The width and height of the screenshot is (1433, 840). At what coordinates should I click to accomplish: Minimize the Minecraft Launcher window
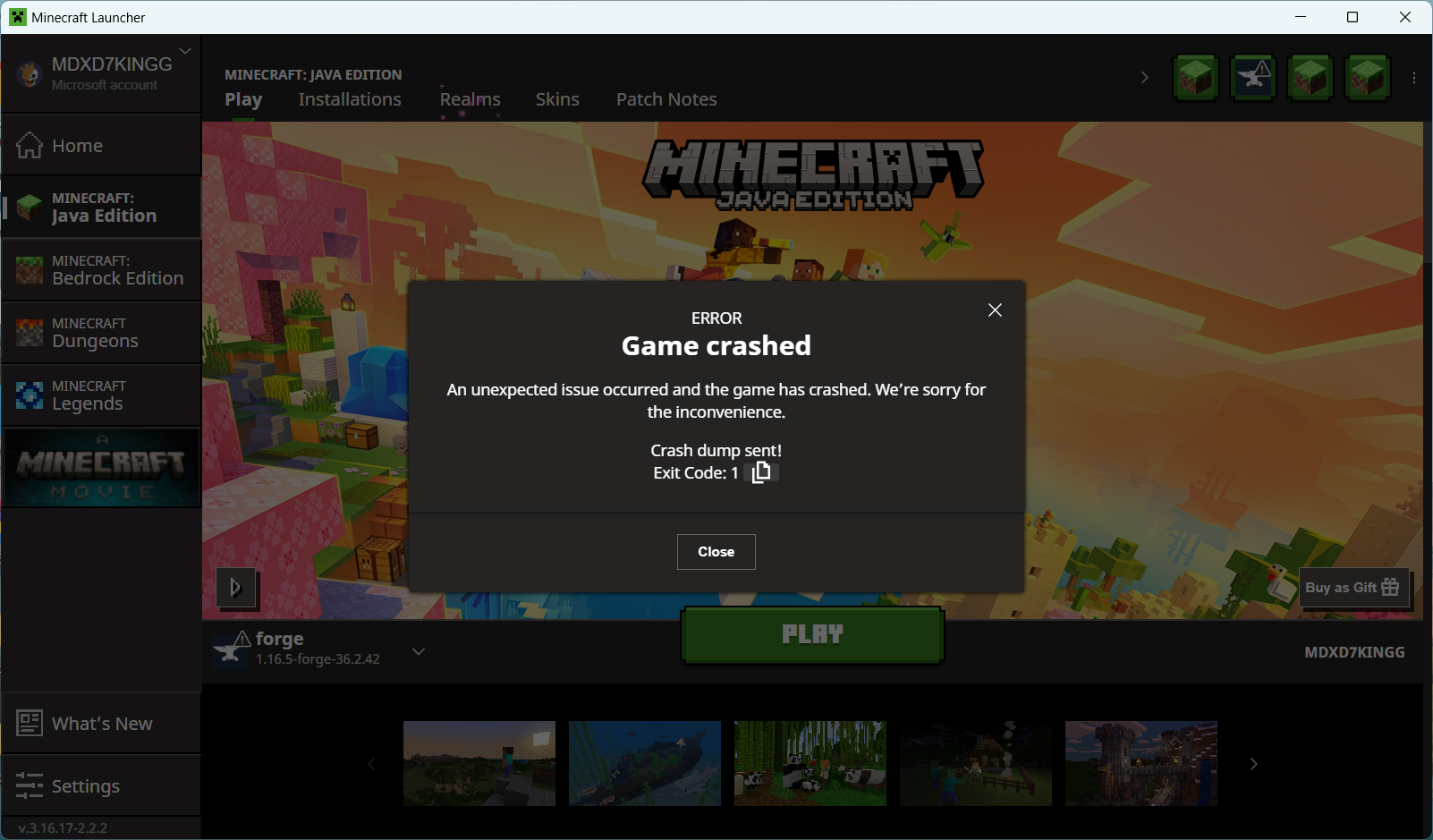[x=1301, y=17]
